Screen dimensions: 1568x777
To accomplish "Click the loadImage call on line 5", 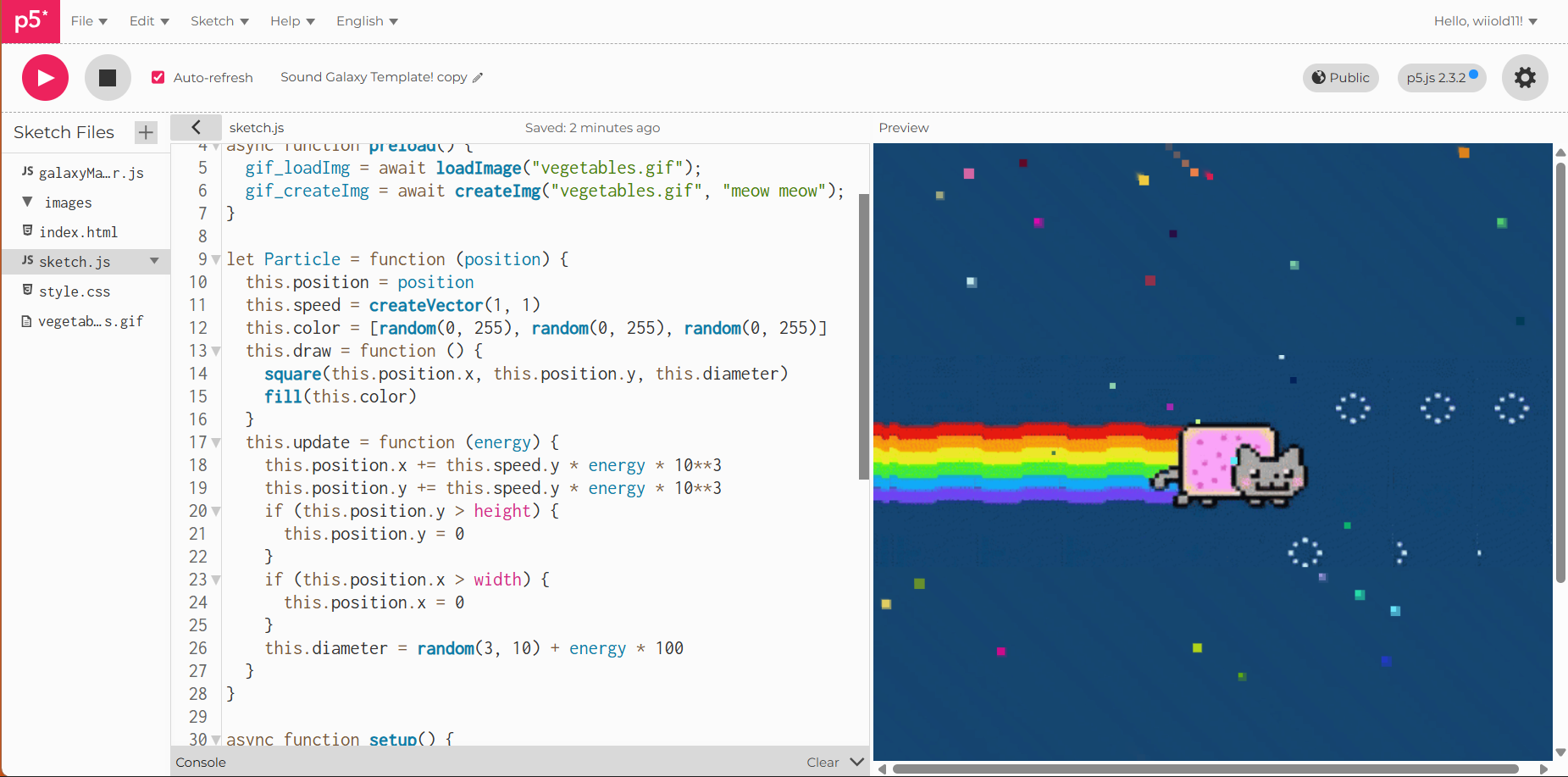I will (479, 168).
